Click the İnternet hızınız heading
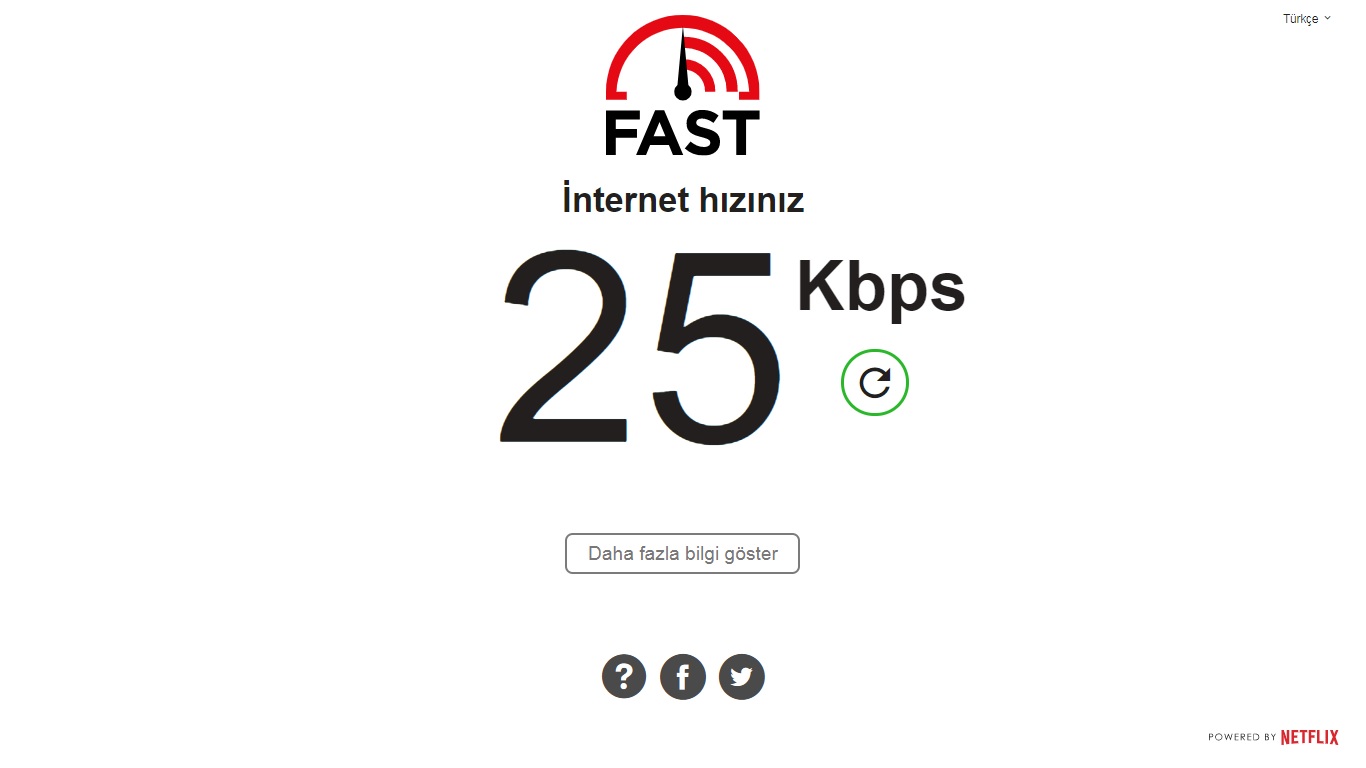This screenshot has width=1366, height=768. click(x=683, y=200)
